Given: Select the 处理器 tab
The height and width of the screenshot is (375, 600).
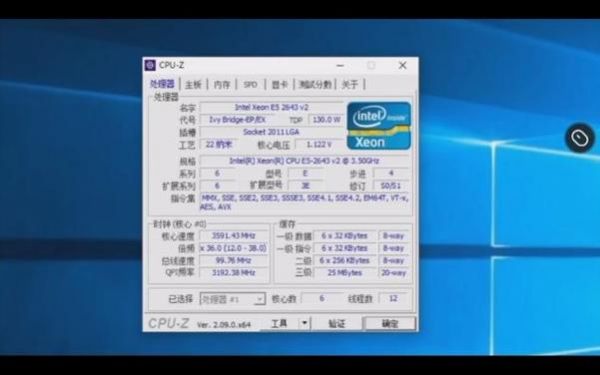Looking at the screenshot, I should pyautogui.click(x=162, y=84).
